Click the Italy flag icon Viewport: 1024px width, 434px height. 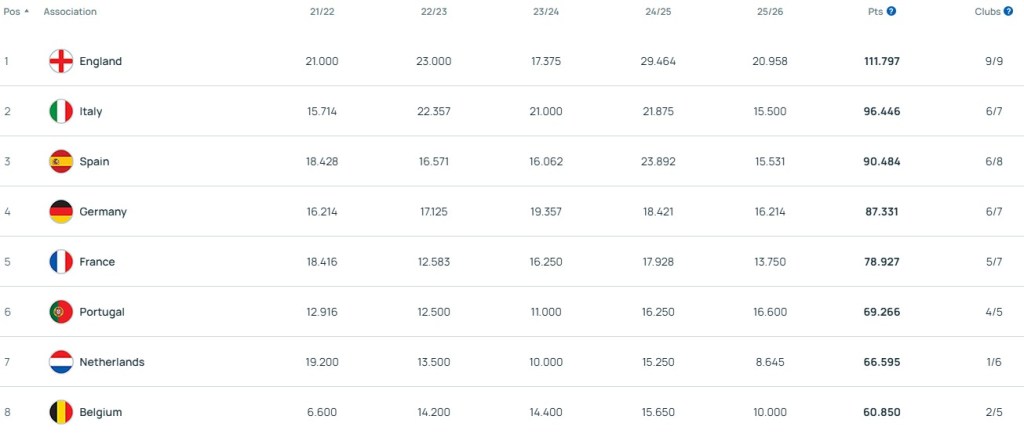(61, 111)
